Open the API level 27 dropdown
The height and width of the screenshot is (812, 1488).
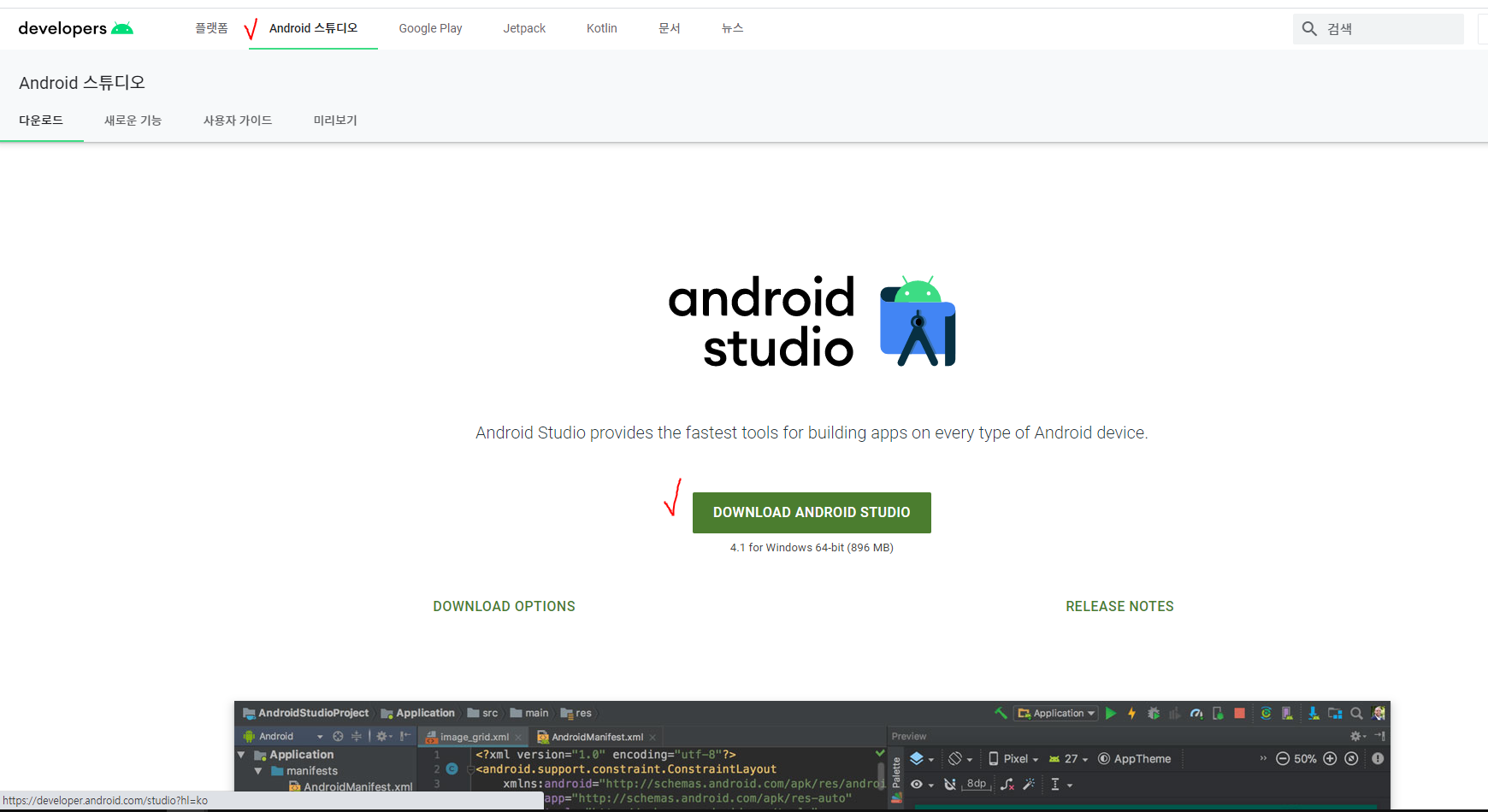pyautogui.click(x=1068, y=759)
